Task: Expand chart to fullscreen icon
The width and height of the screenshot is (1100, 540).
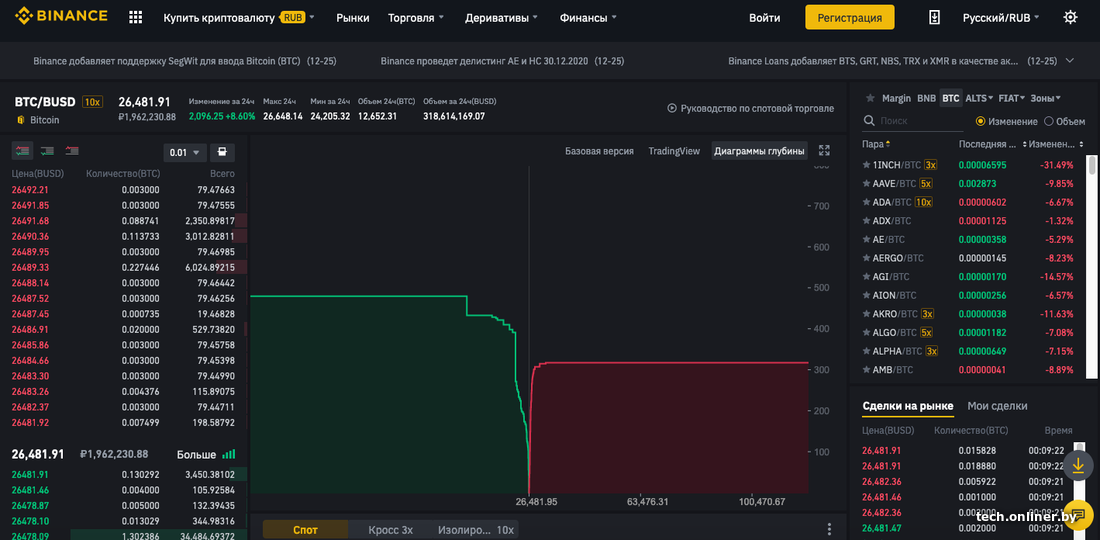Action: (824, 151)
